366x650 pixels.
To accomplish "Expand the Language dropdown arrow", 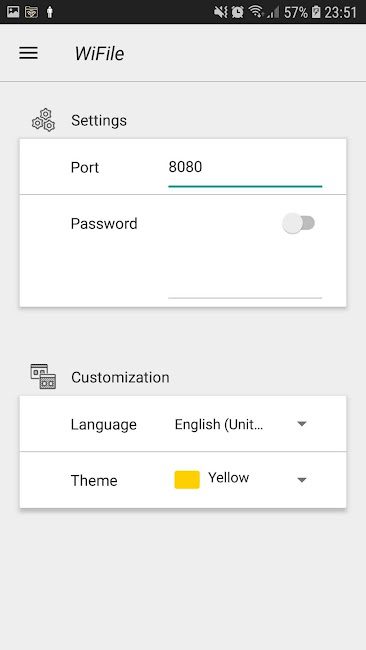I will pyautogui.click(x=302, y=424).
